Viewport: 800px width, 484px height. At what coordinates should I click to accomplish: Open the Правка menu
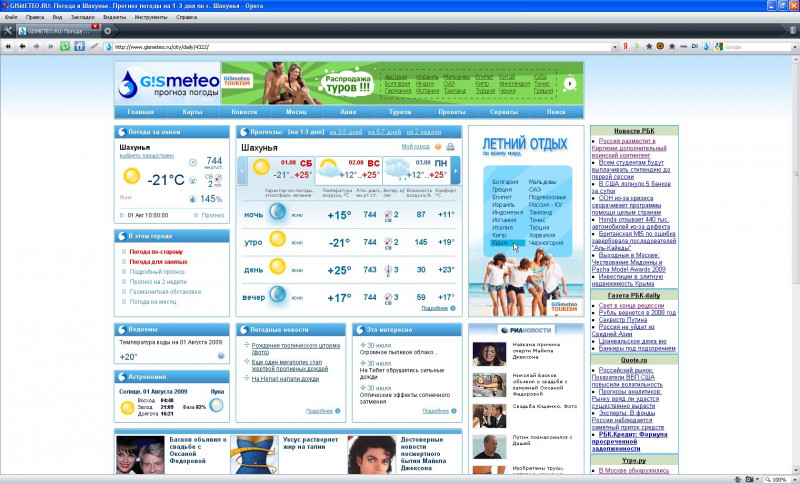35,17
